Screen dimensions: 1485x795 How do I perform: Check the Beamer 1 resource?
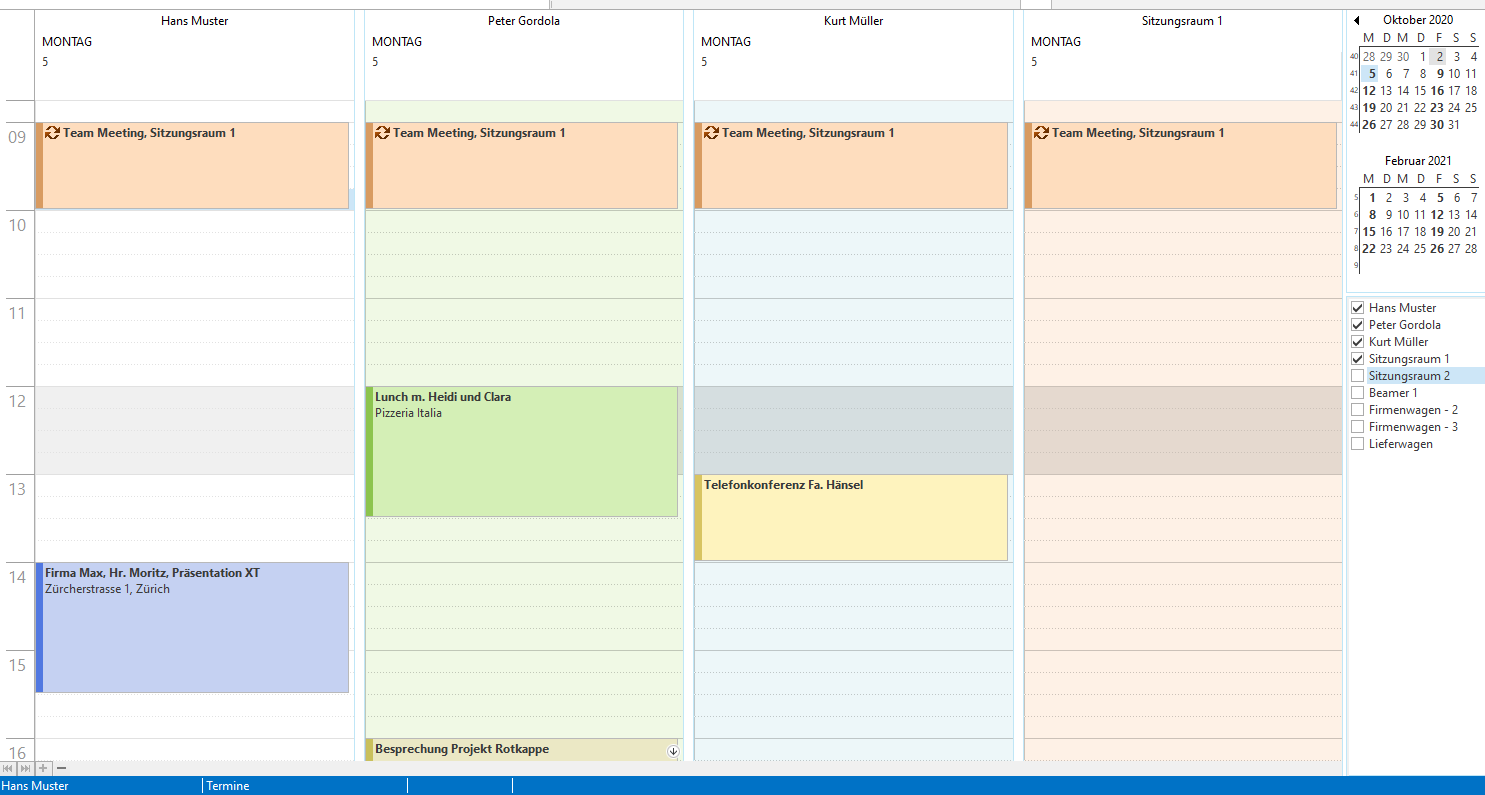[1358, 392]
